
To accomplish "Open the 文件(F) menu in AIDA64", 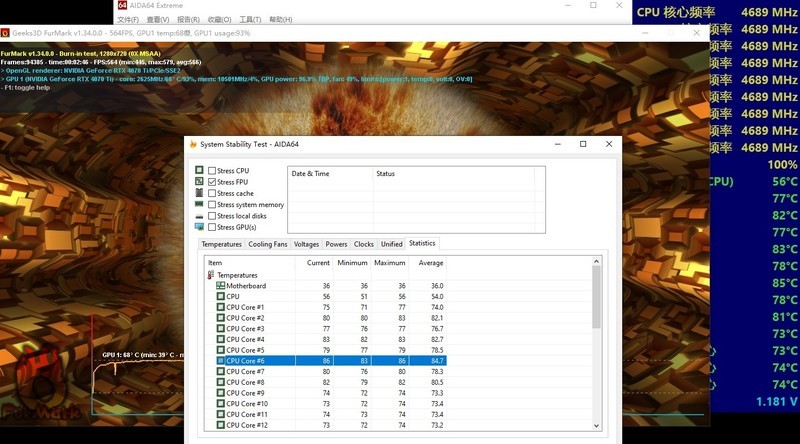I will (128, 20).
